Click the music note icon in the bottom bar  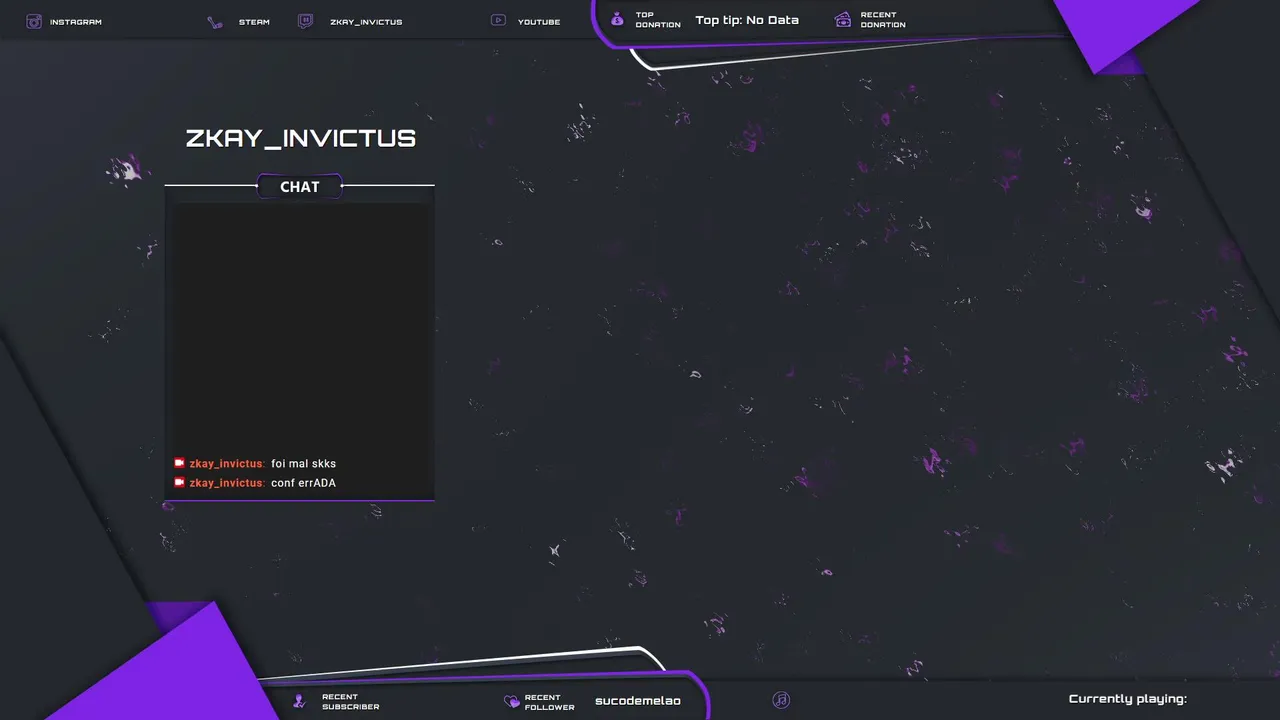click(x=781, y=700)
